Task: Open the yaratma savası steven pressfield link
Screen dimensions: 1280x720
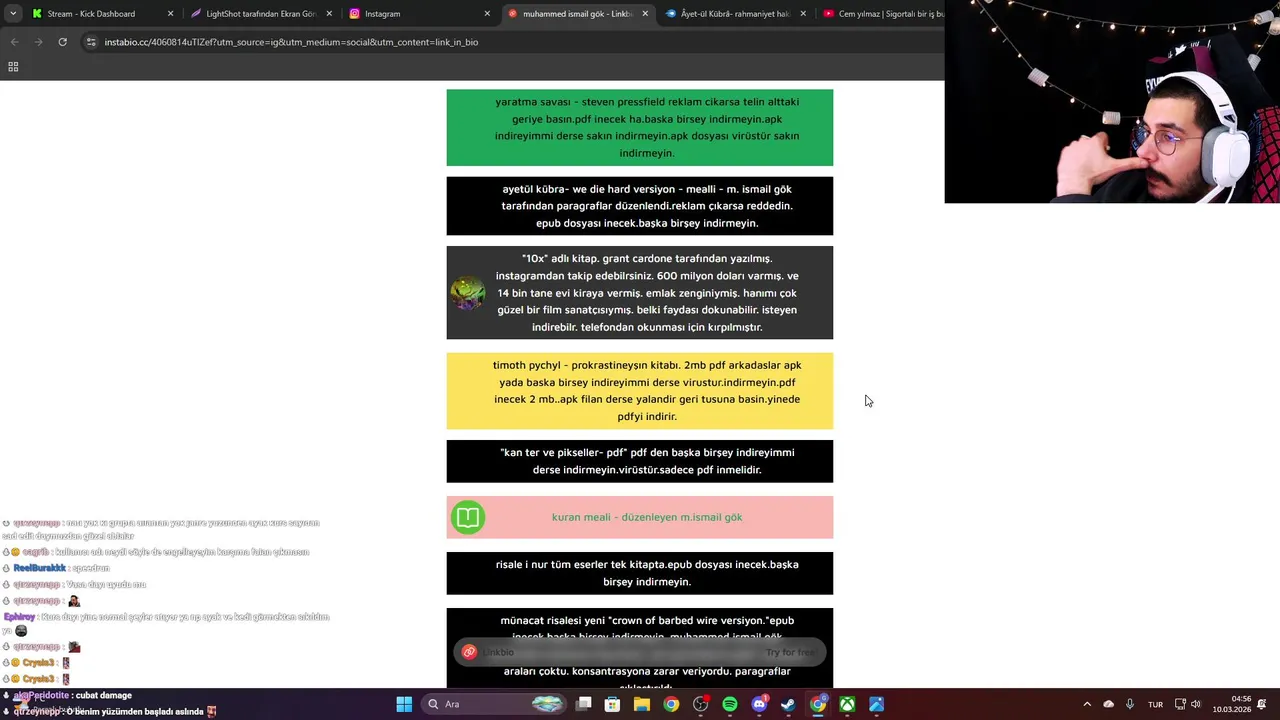Action: point(639,127)
